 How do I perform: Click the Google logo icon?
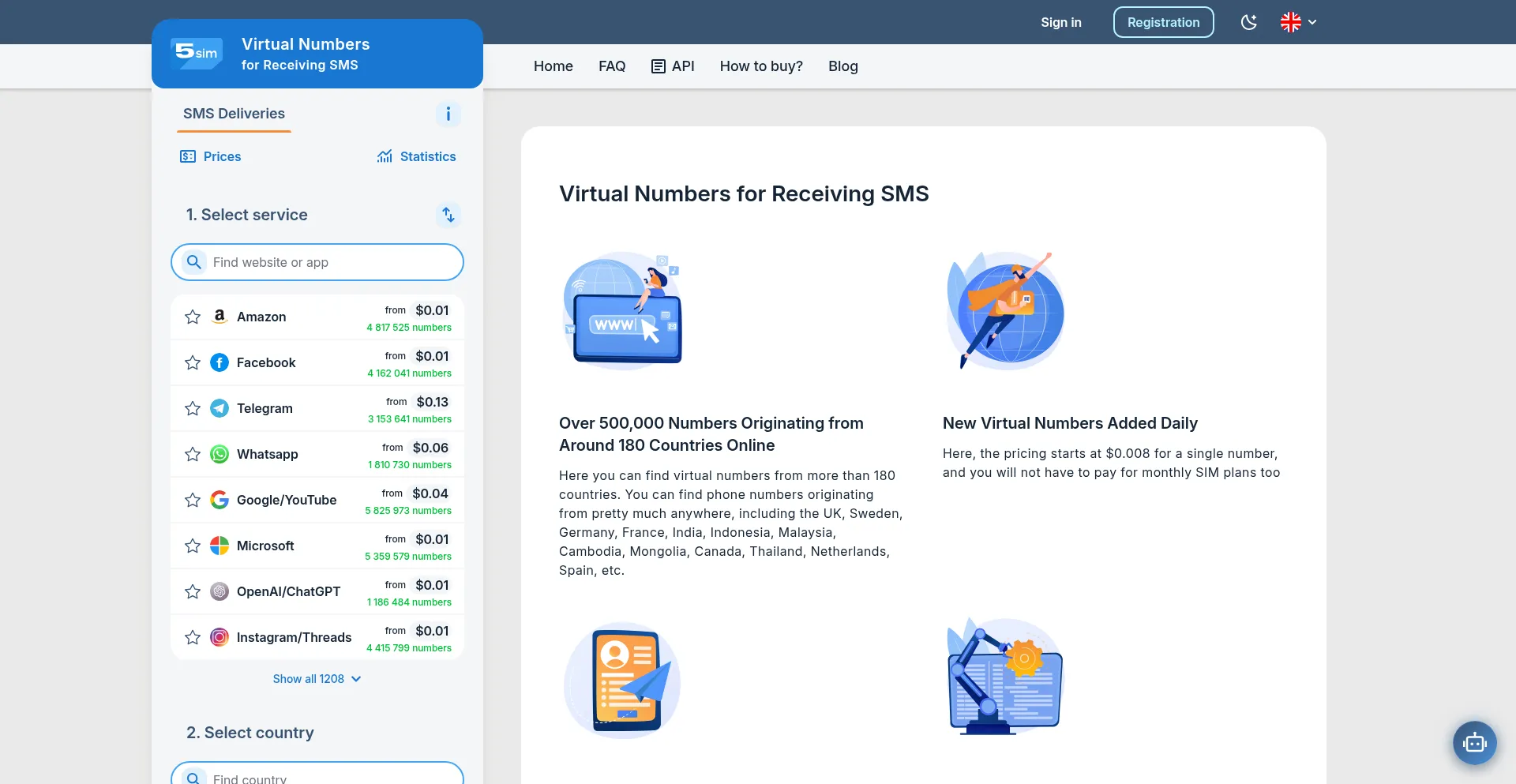[220, 500]
